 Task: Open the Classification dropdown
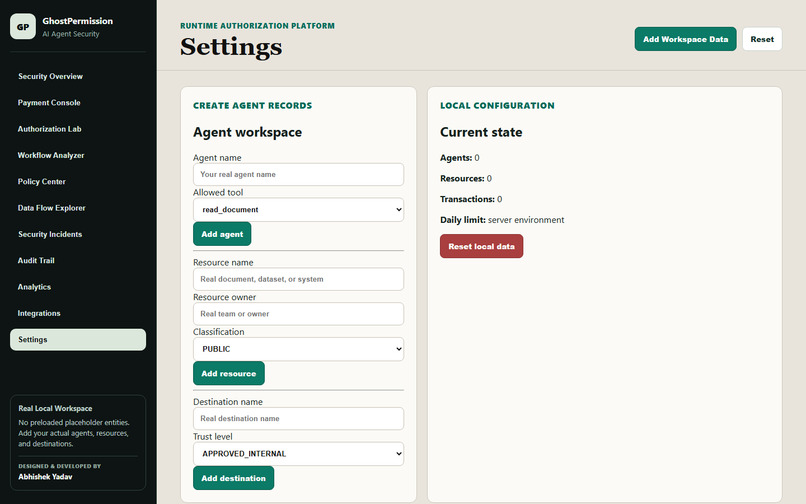coord(298,349)
